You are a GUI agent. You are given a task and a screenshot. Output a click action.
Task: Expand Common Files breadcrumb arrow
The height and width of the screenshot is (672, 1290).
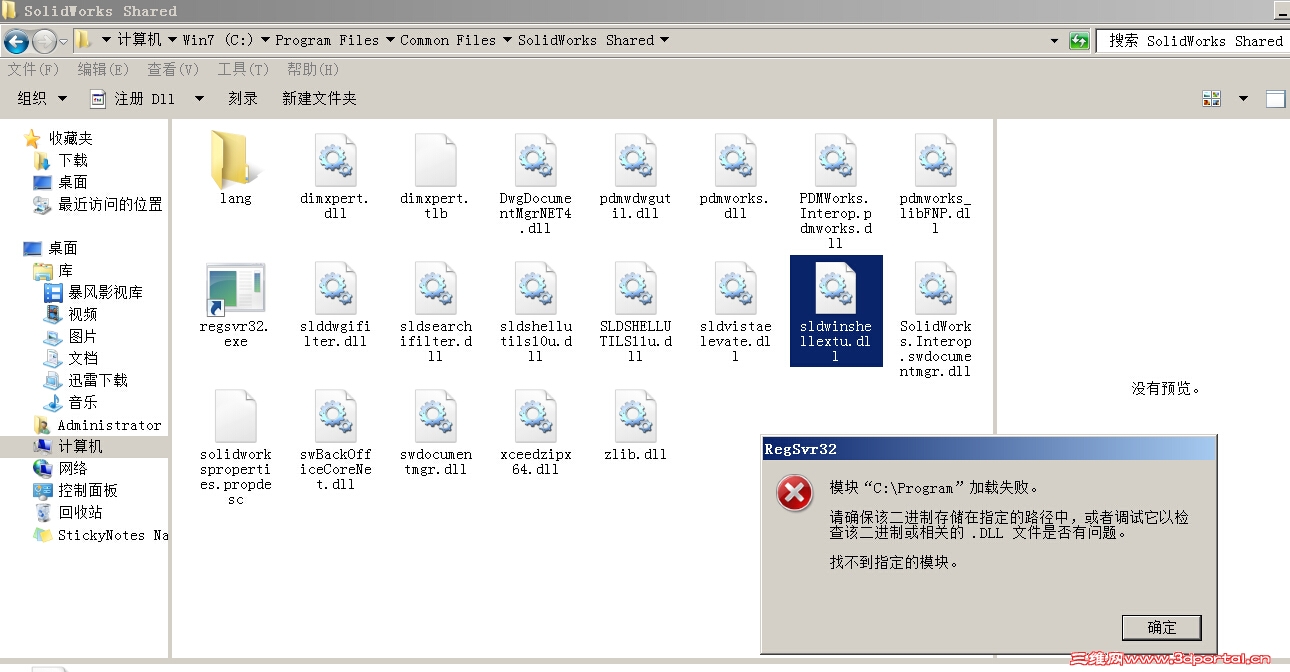coord(507,40)
